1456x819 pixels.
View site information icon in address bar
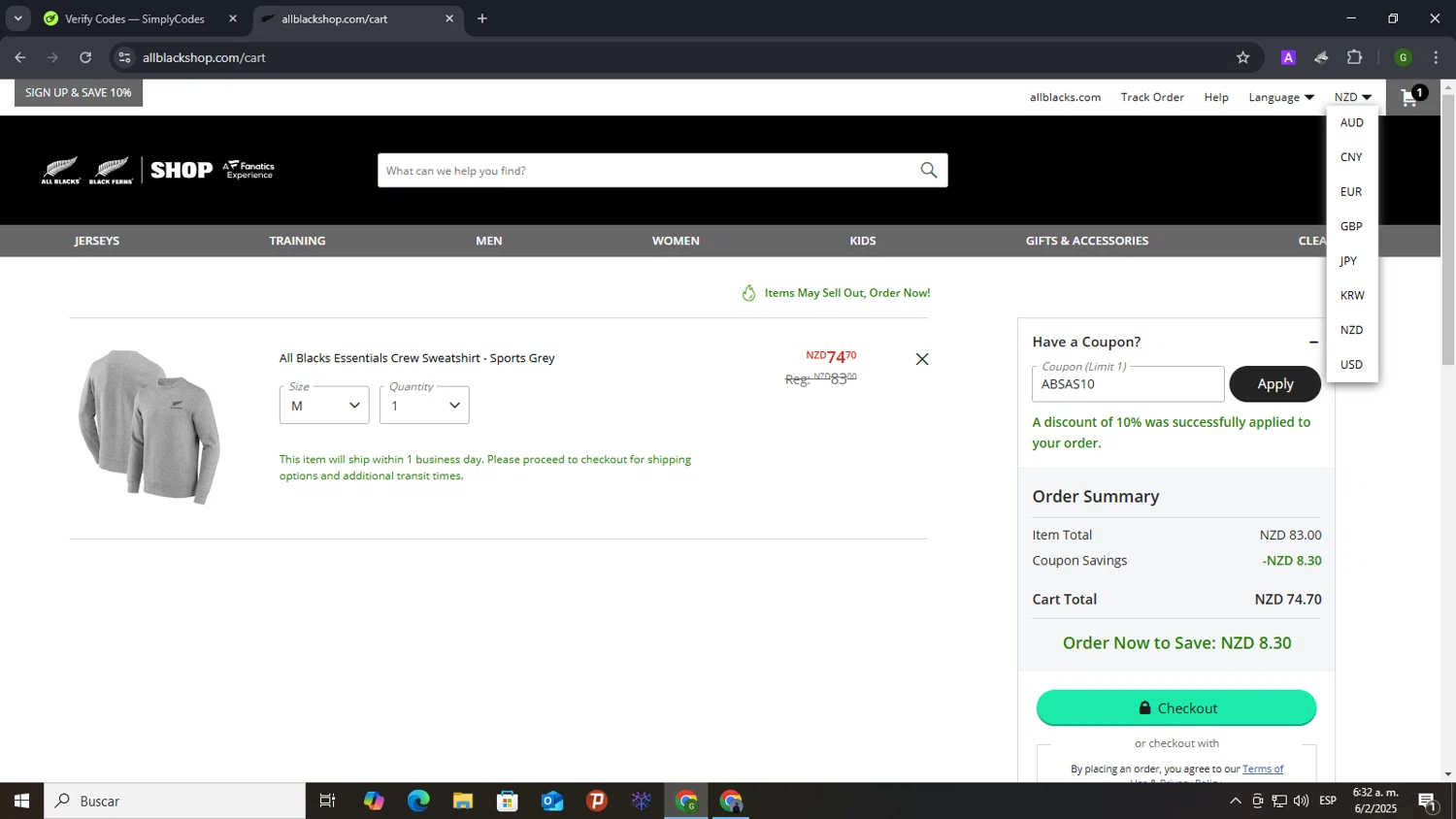(x=124, y=57)
